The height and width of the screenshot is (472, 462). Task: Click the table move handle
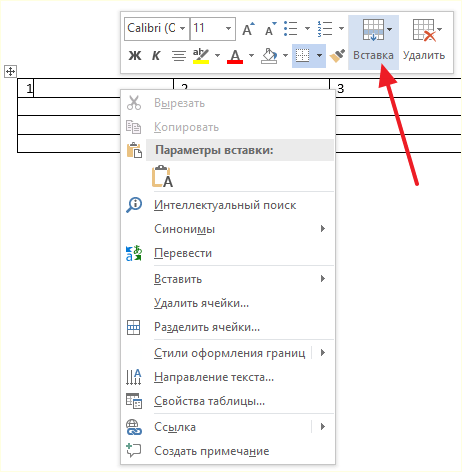click(10, 71)
